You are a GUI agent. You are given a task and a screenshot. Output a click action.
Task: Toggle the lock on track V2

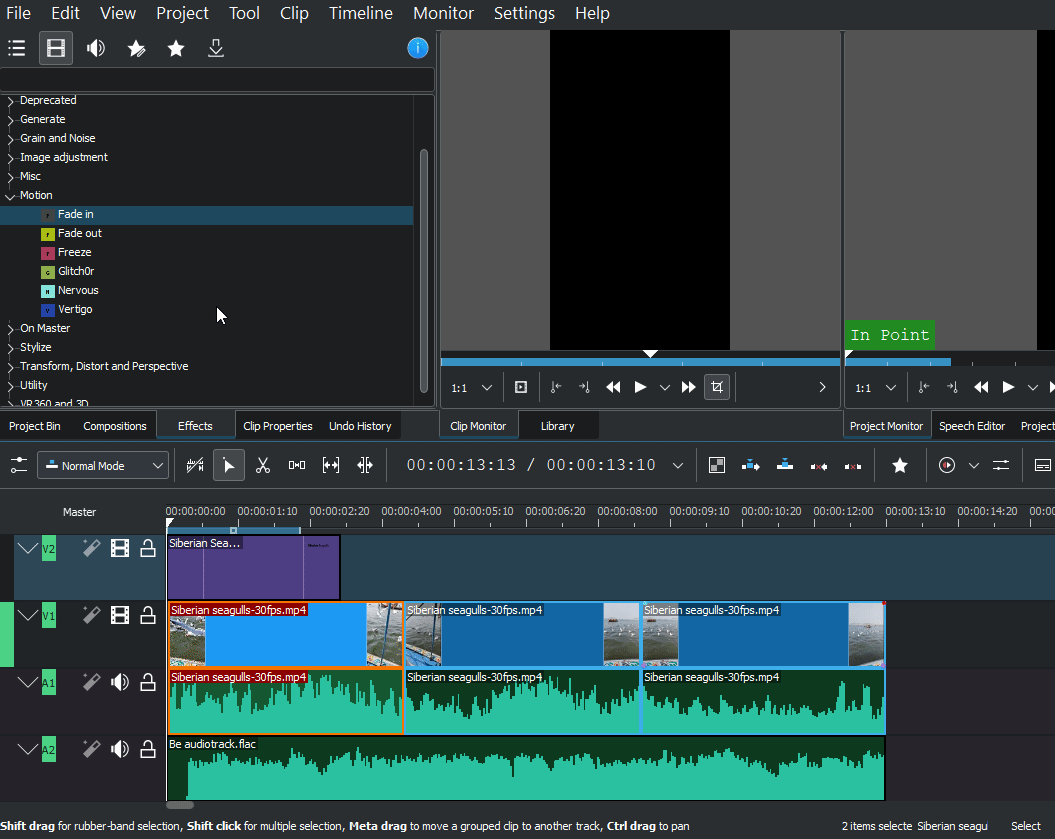pos(148,548)
